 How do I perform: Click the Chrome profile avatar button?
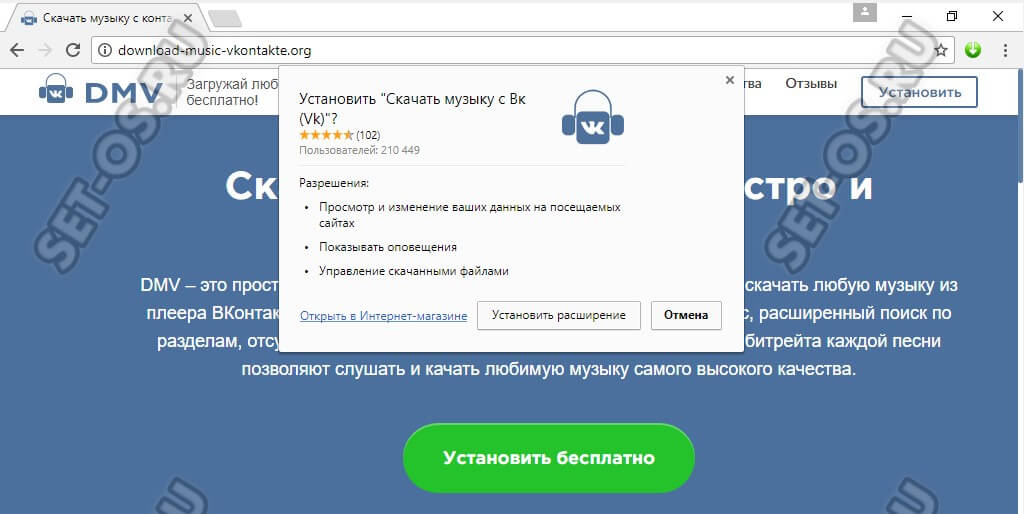point(865,12)
